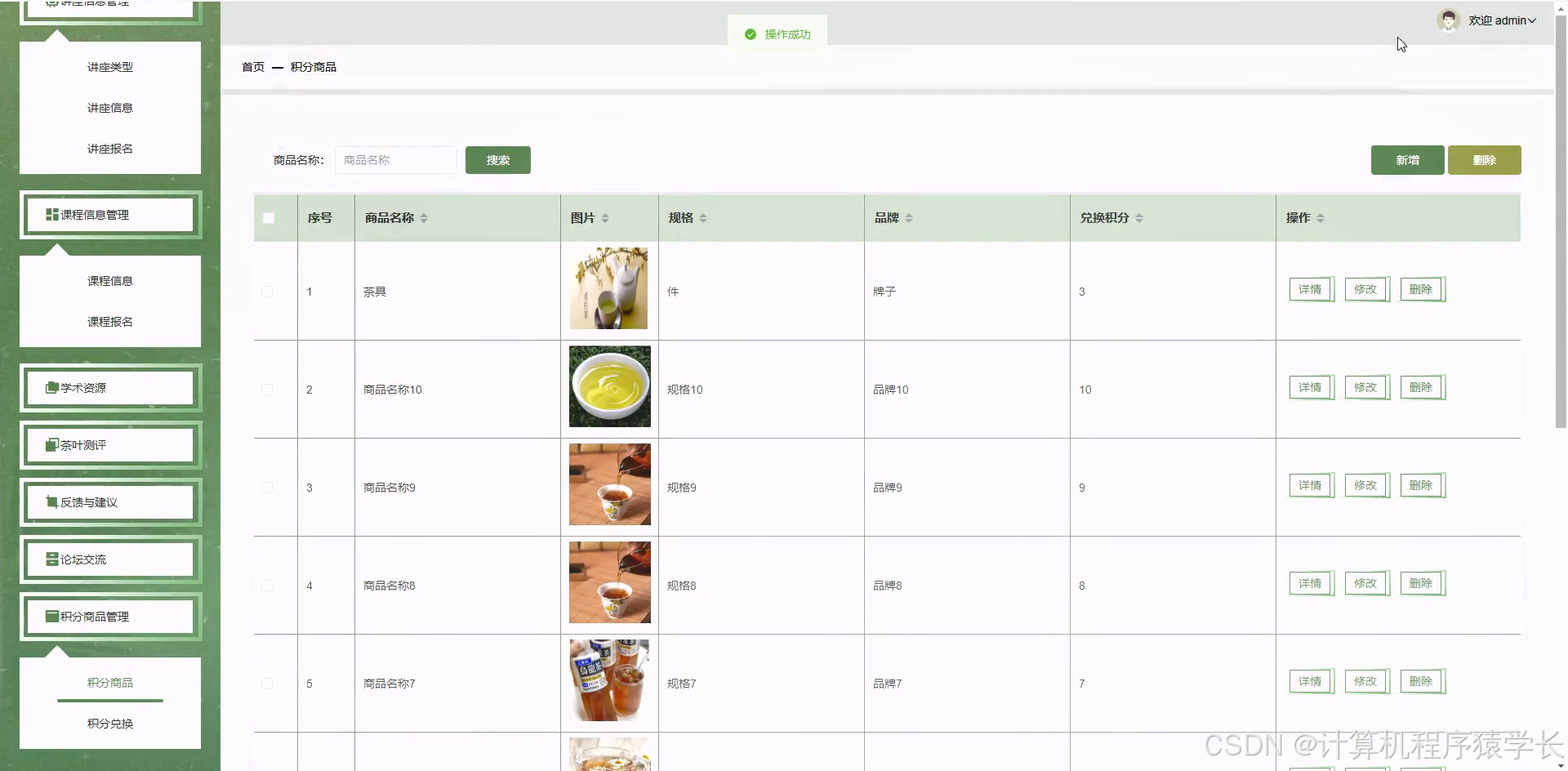Image resolution: width=1568 pixels, height=771 pixels.
Task: Sort by 兑换积分 column arrows
Action: [1139, 218]
